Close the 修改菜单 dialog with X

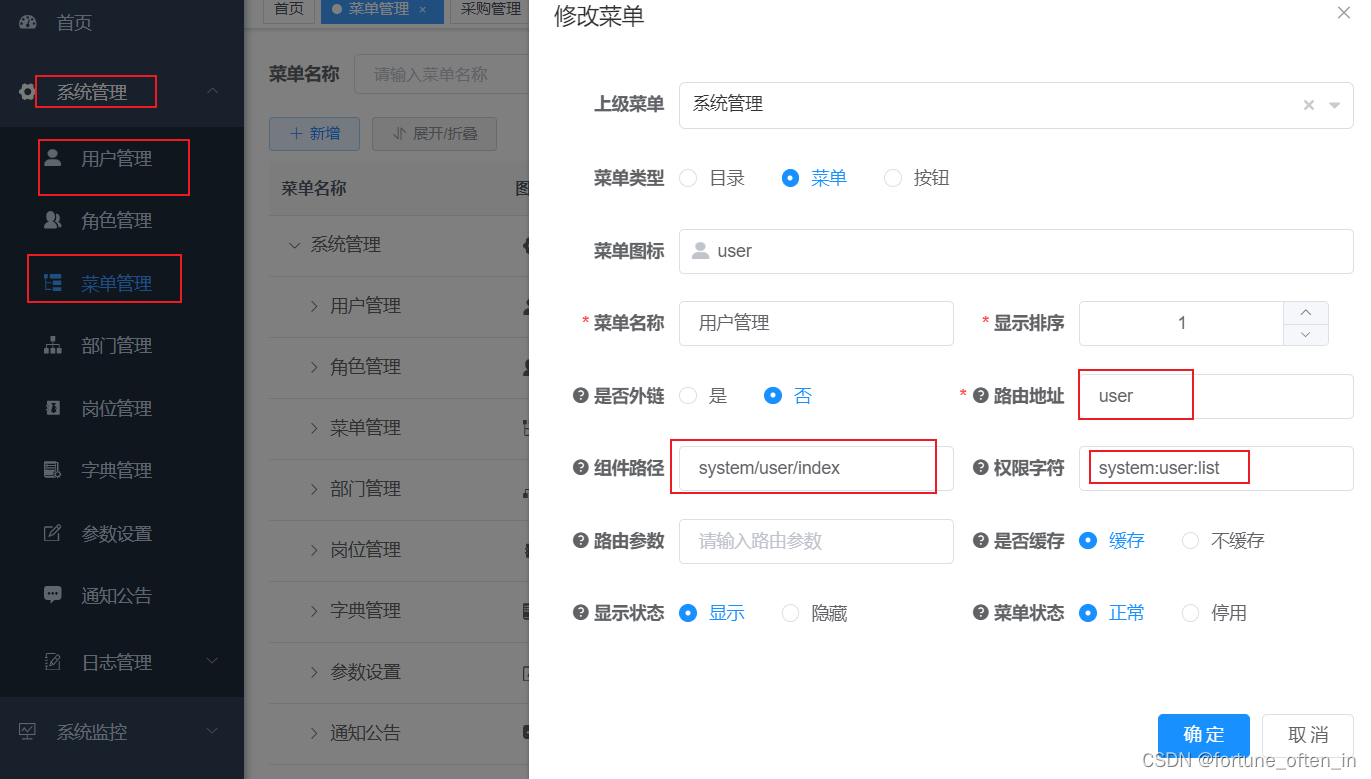(x=1343, y=13)
